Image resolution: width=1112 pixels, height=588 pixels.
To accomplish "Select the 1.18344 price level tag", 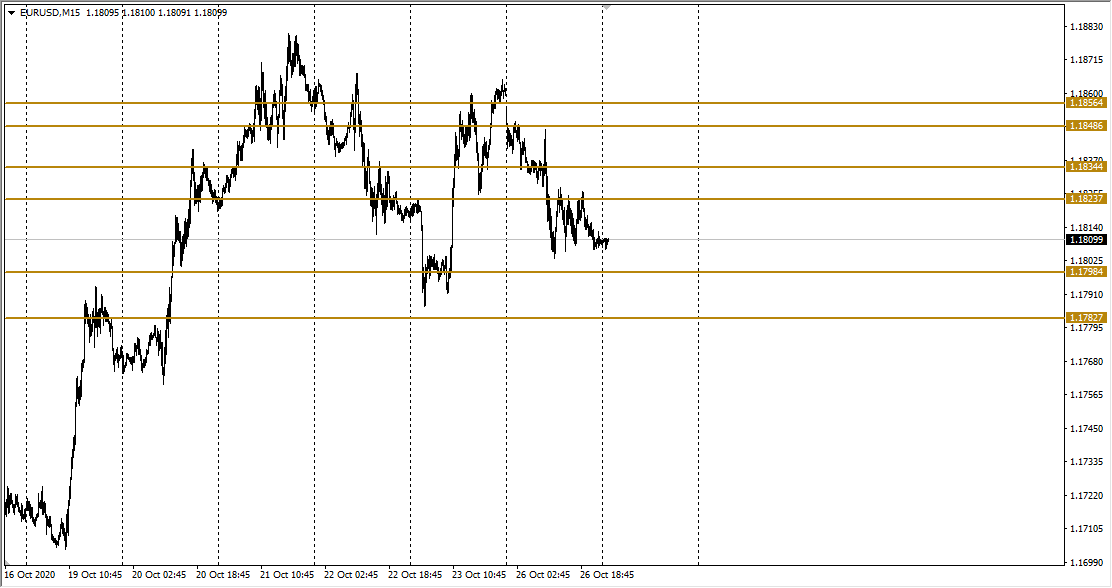I will point(1086,167).
